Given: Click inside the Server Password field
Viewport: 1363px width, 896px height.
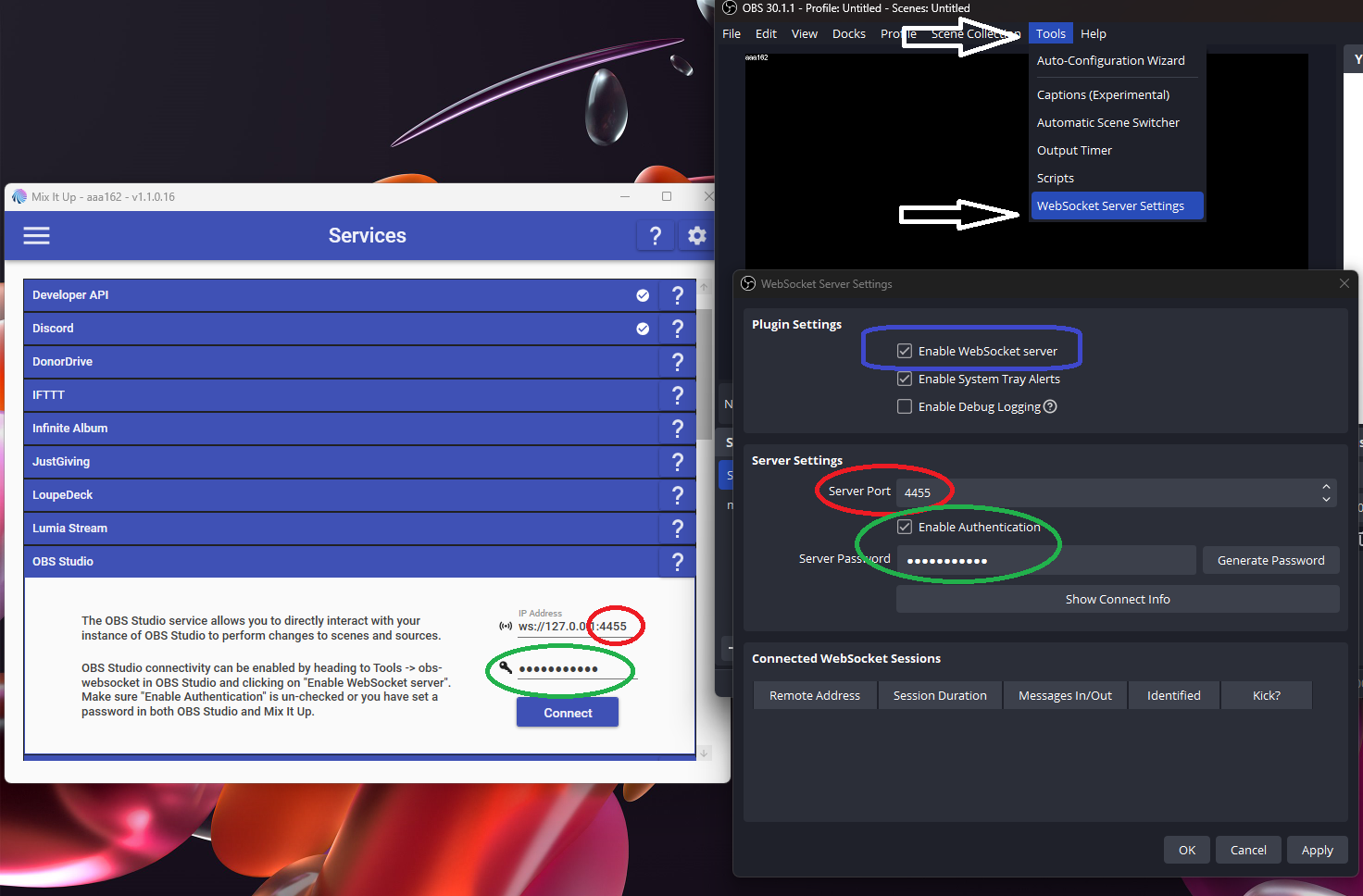Looking at the screenshot, I should 1044,559.
